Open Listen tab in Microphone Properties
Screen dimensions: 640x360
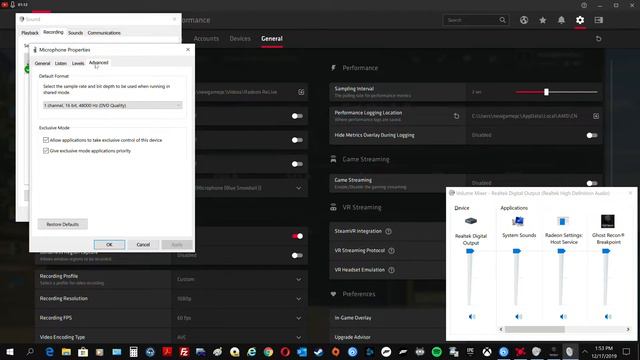pos(61,63)
